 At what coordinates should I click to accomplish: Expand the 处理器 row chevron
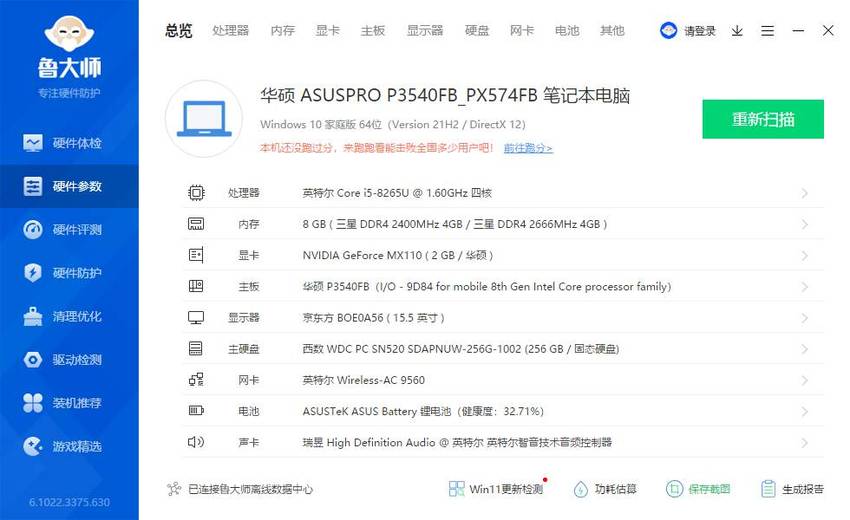pos(804,193)
